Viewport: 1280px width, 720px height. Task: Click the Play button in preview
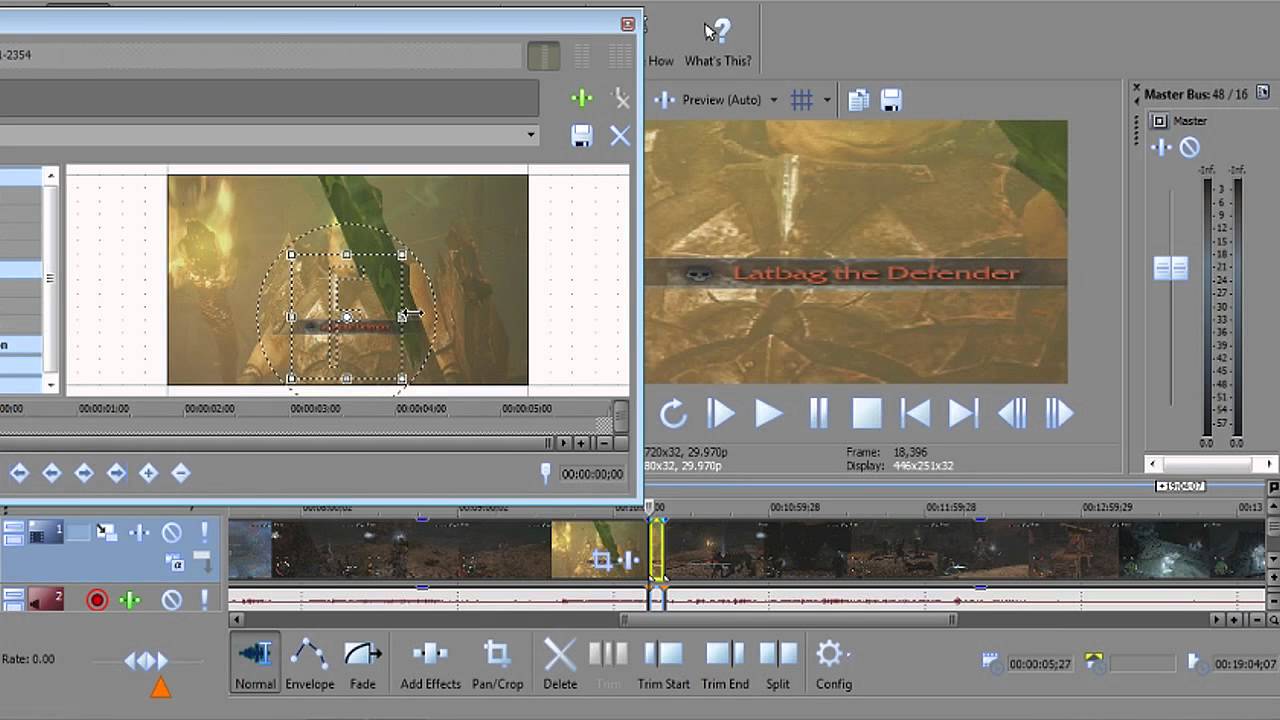click(x=768, y=413)
